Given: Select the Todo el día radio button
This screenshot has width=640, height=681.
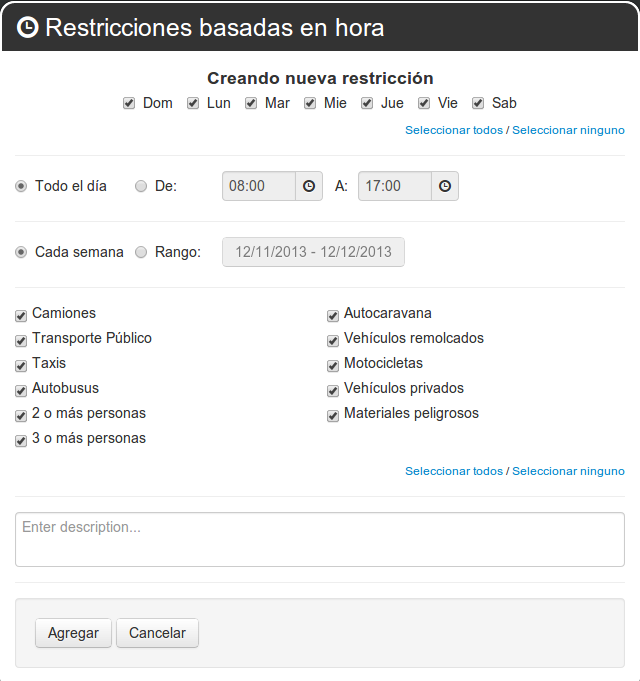Looking at the screenshot, I should tap(21, 186).
